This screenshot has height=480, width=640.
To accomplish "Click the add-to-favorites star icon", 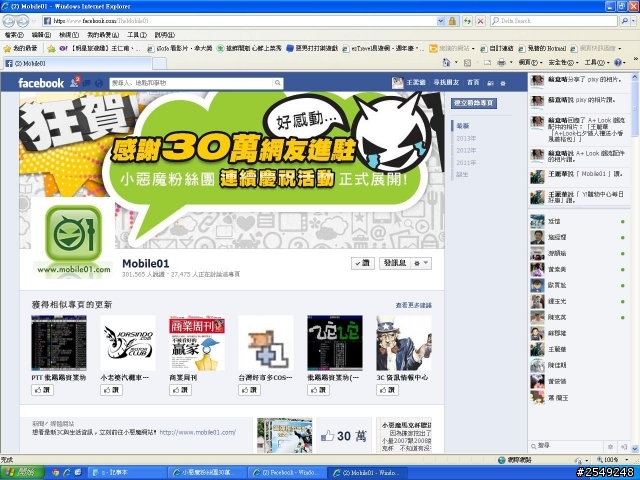I will [x=51, y=49].
